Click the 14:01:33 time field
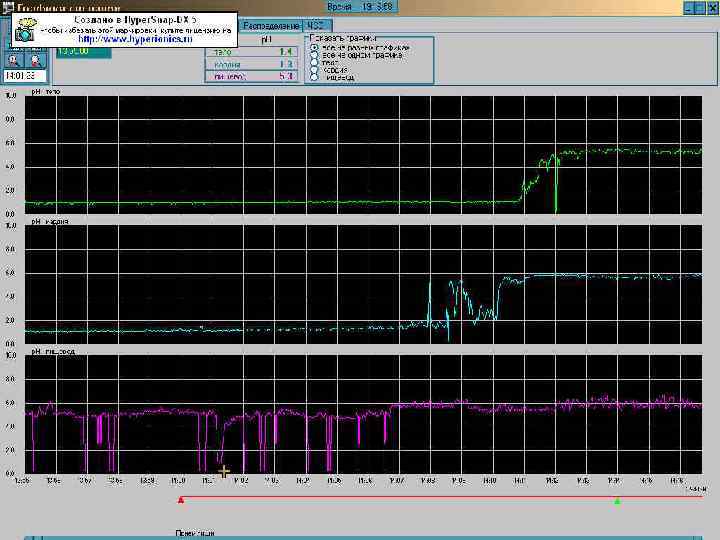 point(24,75)
